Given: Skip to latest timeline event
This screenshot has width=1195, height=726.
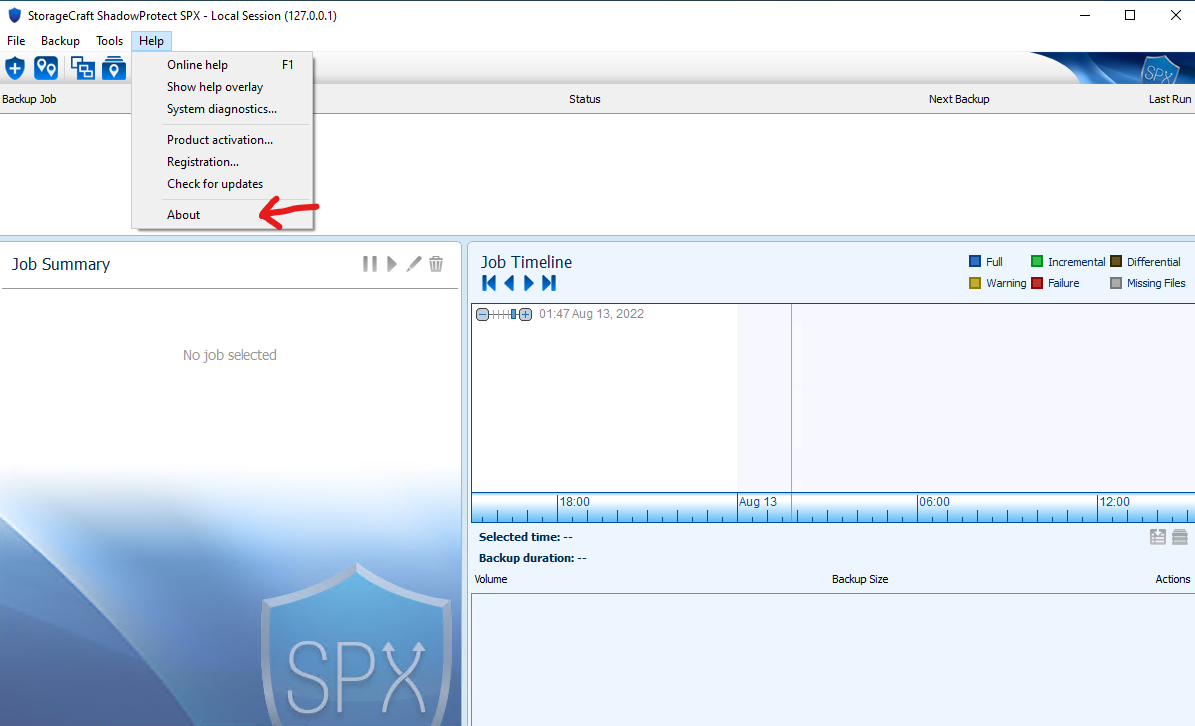Looking at the screenshot, I should (x=548, y=283).
